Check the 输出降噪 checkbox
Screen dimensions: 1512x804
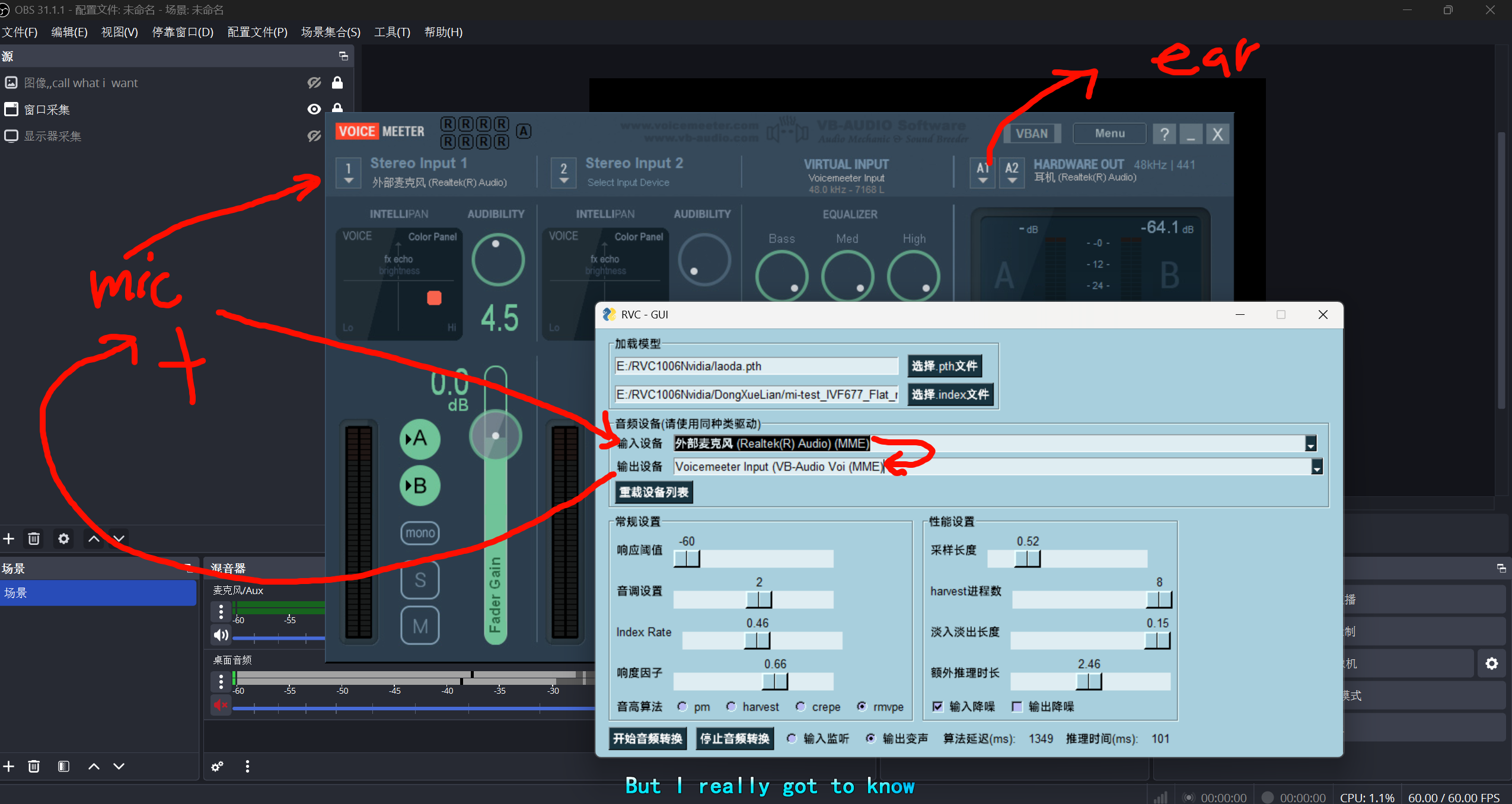tap(1017, 706)
